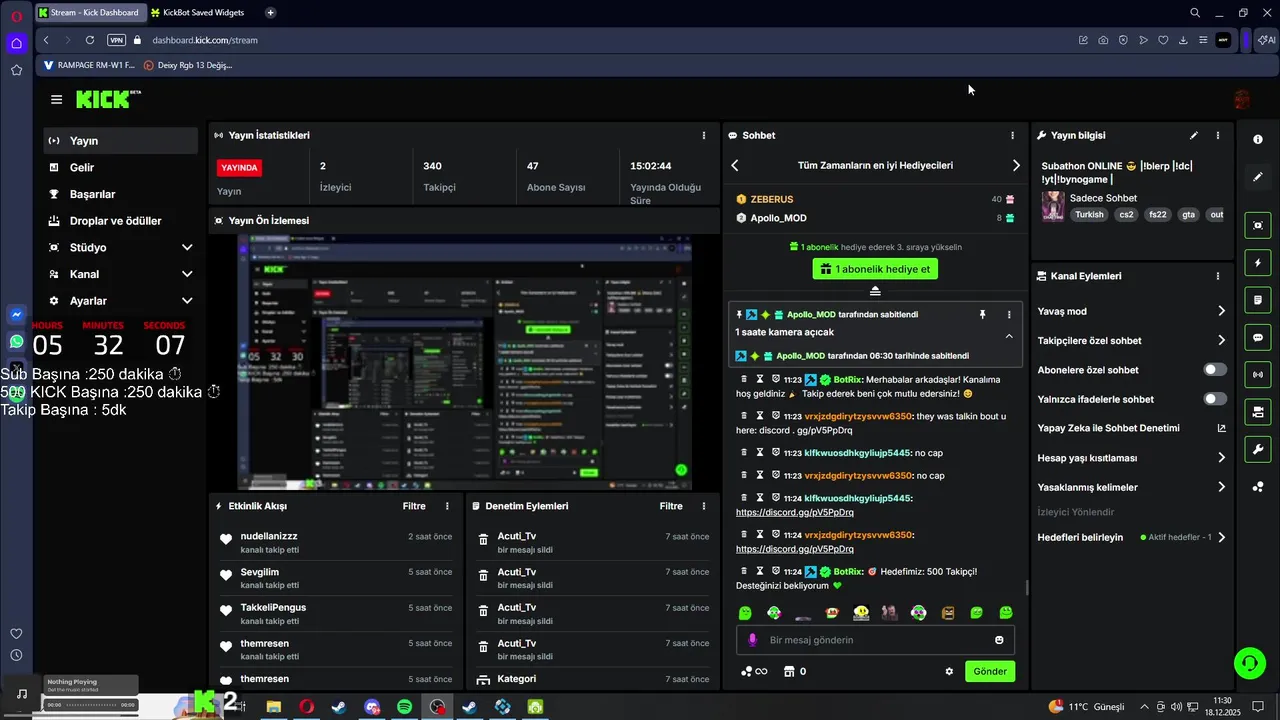This screenshot has width=1280, height=720.
Task: Open Kanal Eylemleri three-dot menu
Action: tap(1217, 276)
